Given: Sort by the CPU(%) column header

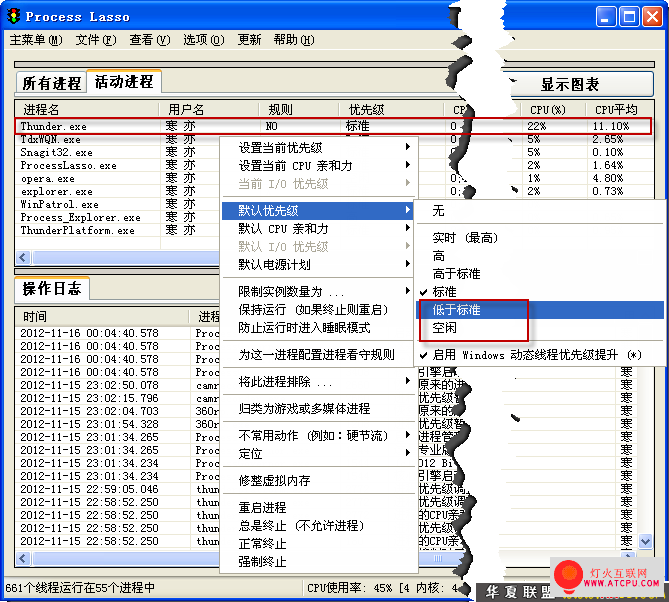Looking at the screenshot, I should coord(553,110).
